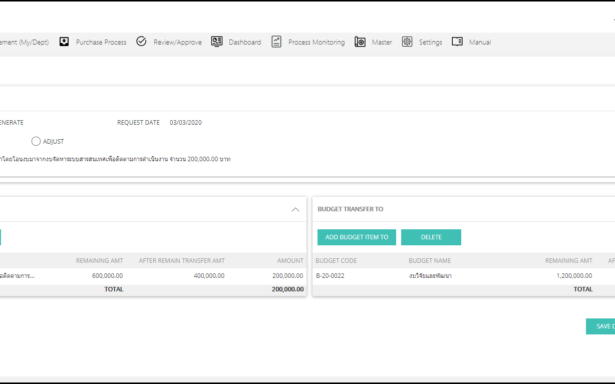Click the BUDGET NAME column header
Image resolution: width=615 pixels, height=384 pixels.
(x=429, y=260)
